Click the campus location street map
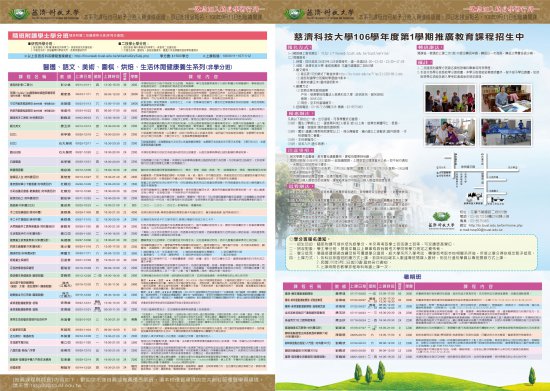The image size is (550, 391). (x=478, y=179)
